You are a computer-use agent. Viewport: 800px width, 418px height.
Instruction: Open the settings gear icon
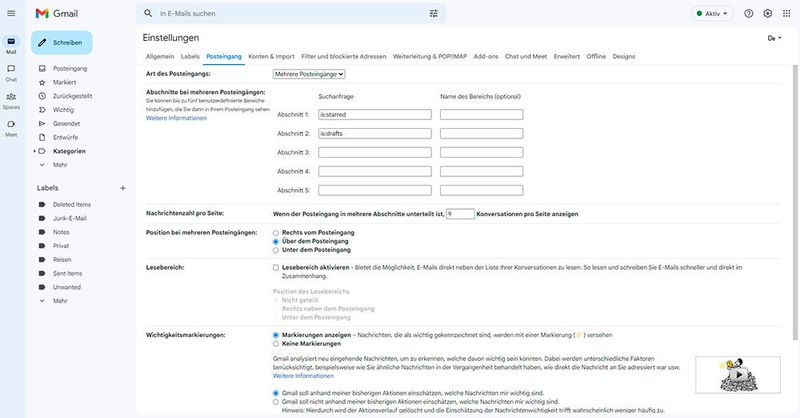pyautogui.click(x=767, y=14)
